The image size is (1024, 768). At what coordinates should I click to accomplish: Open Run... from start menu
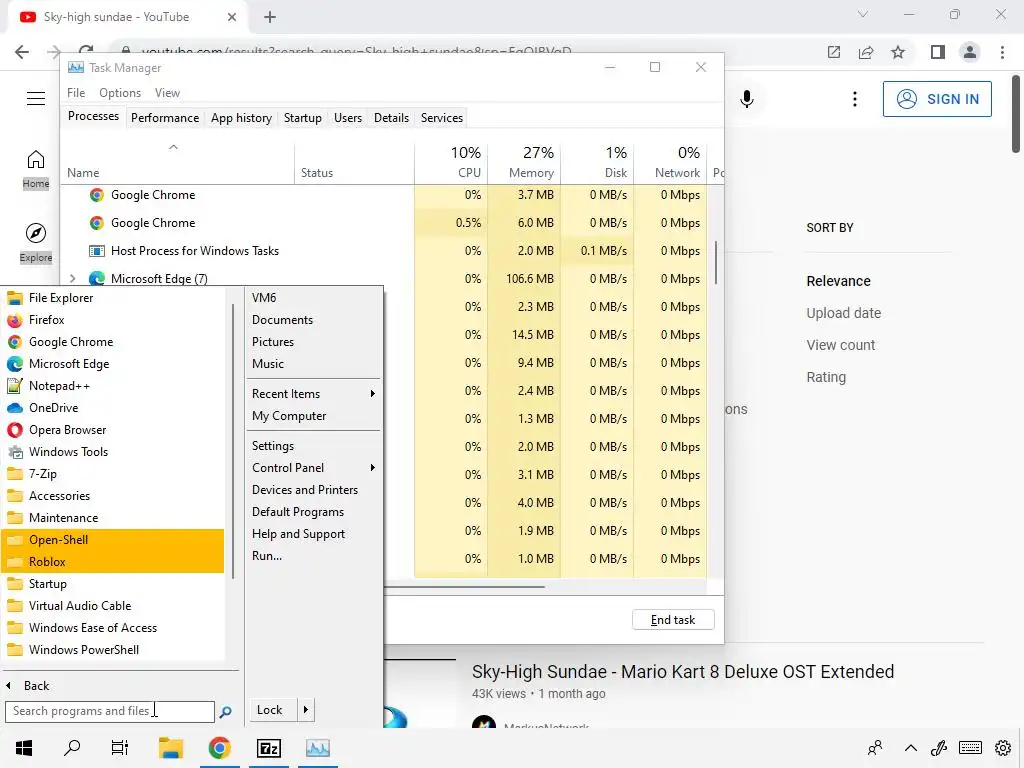coord(267,556)
